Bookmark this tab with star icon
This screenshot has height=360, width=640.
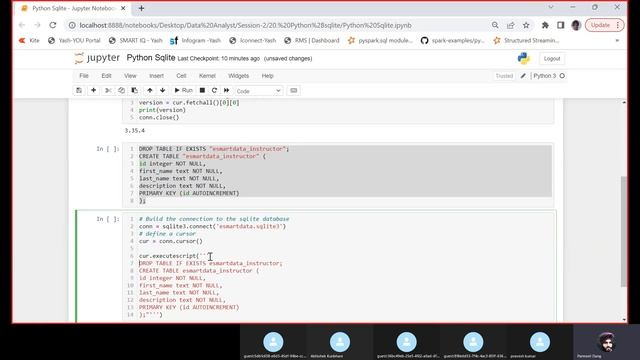click(x=526, y=25)
